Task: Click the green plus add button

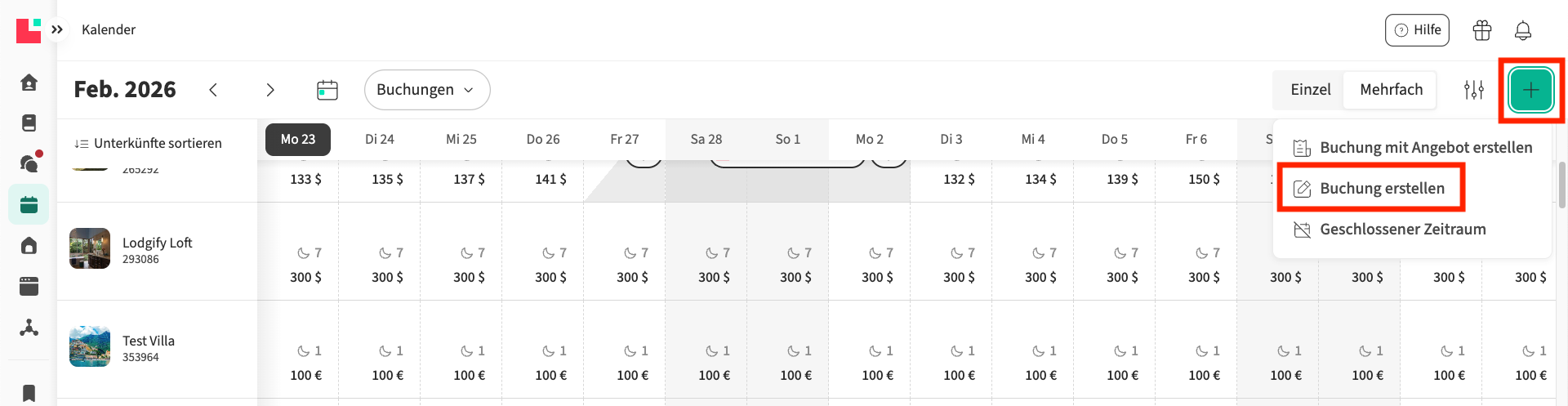Action: (1530, 90)
